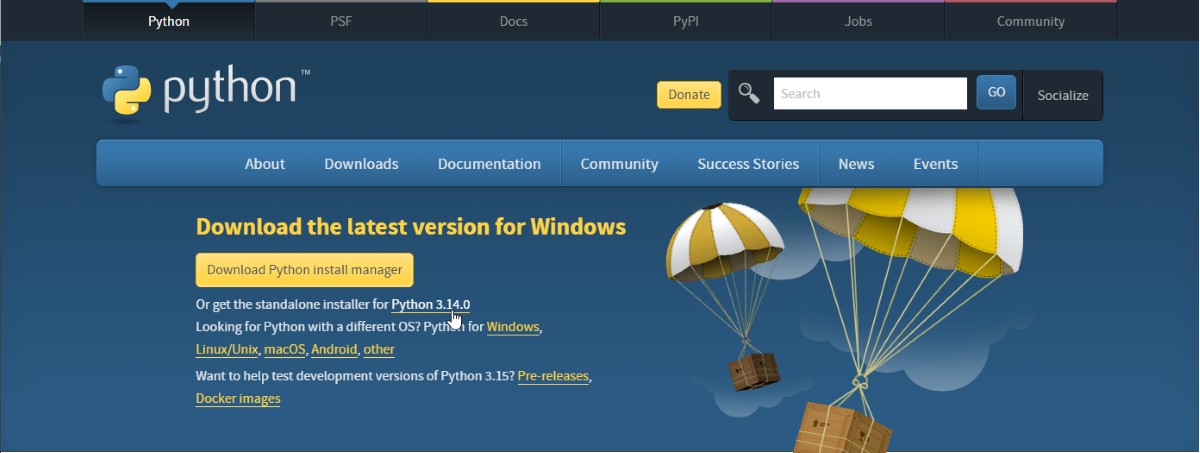This screenshot has height=453, width=1200.
Task: Select the Jobs top tab
Action: click(x=858, y=21)
